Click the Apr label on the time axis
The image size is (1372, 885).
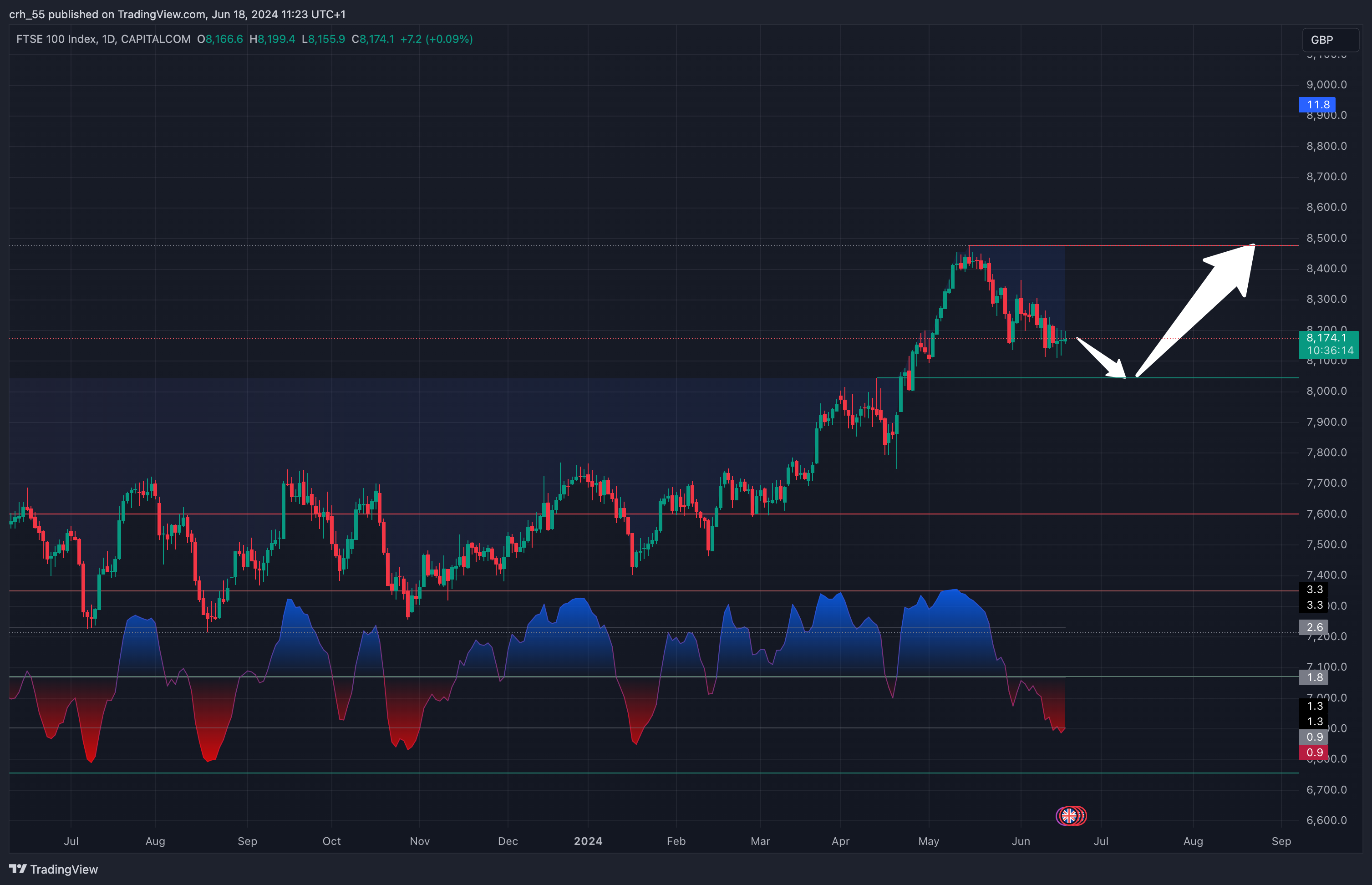tap(841, 841)
